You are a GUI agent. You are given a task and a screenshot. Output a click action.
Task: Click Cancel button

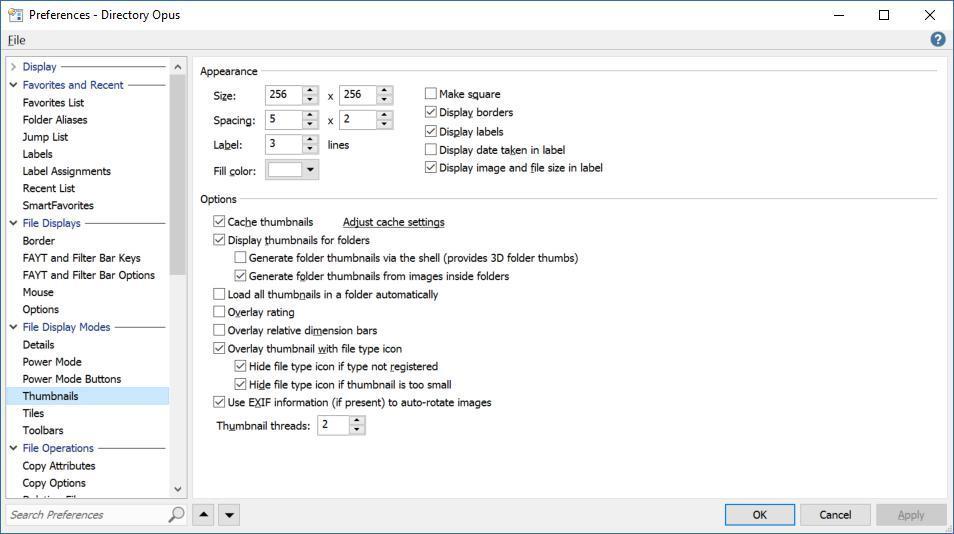pos(835,515)
